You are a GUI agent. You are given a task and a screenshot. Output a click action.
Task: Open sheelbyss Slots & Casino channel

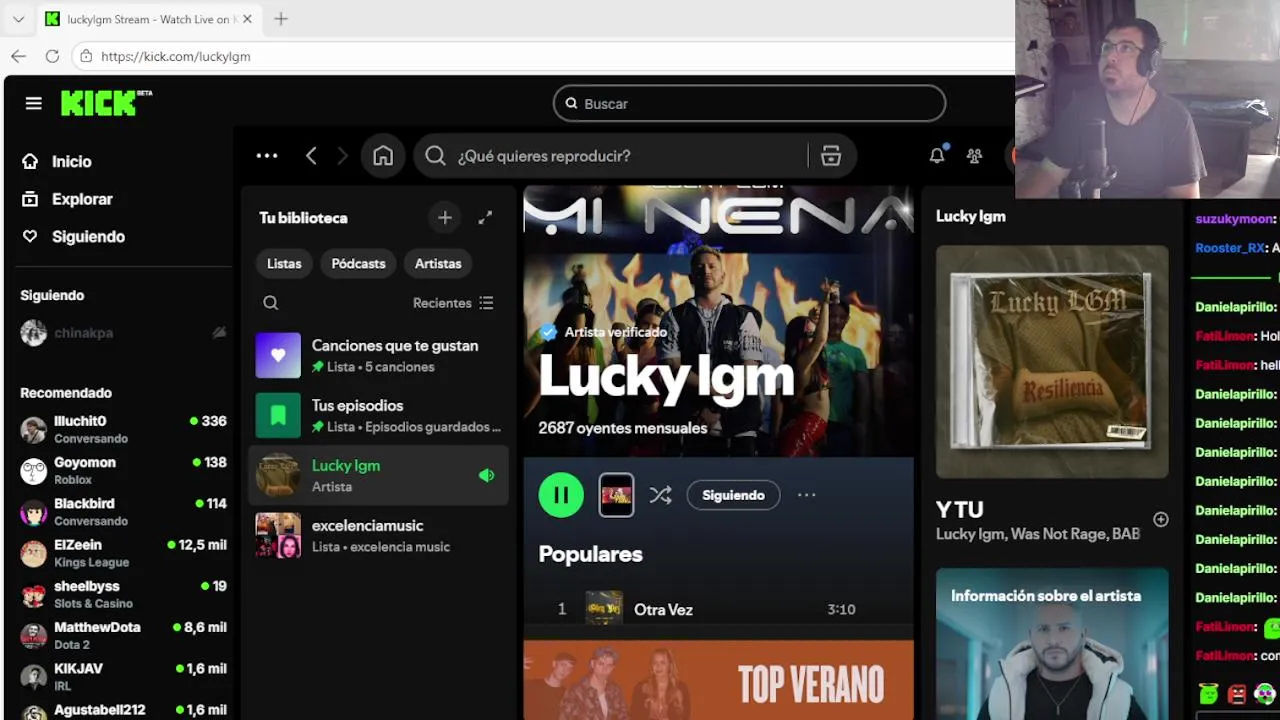(124, 593)
